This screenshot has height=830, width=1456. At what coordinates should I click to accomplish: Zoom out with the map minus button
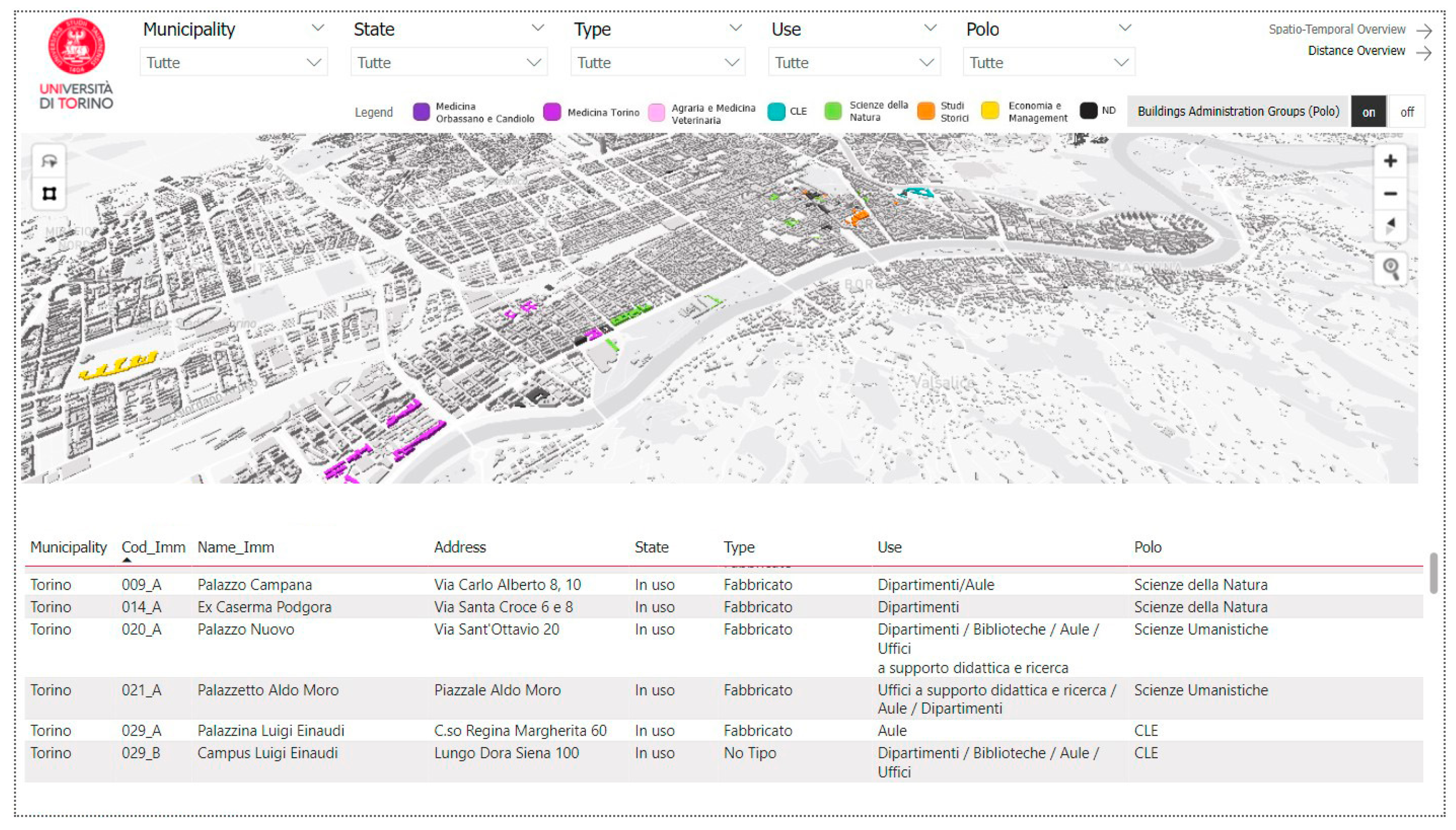coord(1390,194)
